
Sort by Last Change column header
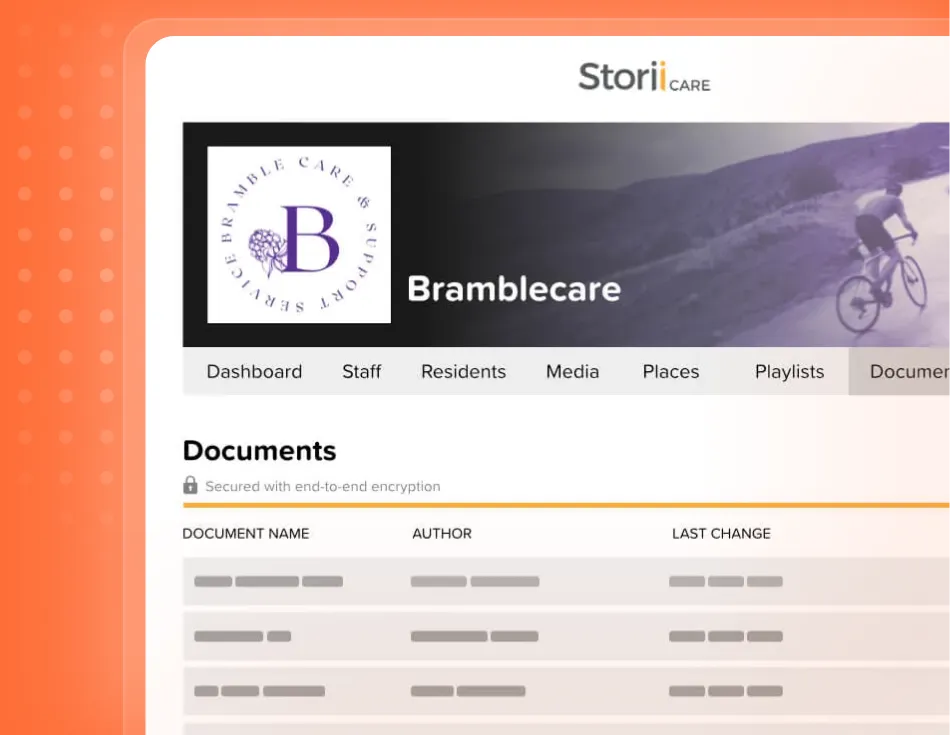pyautogui.click(x=721, y=534)
